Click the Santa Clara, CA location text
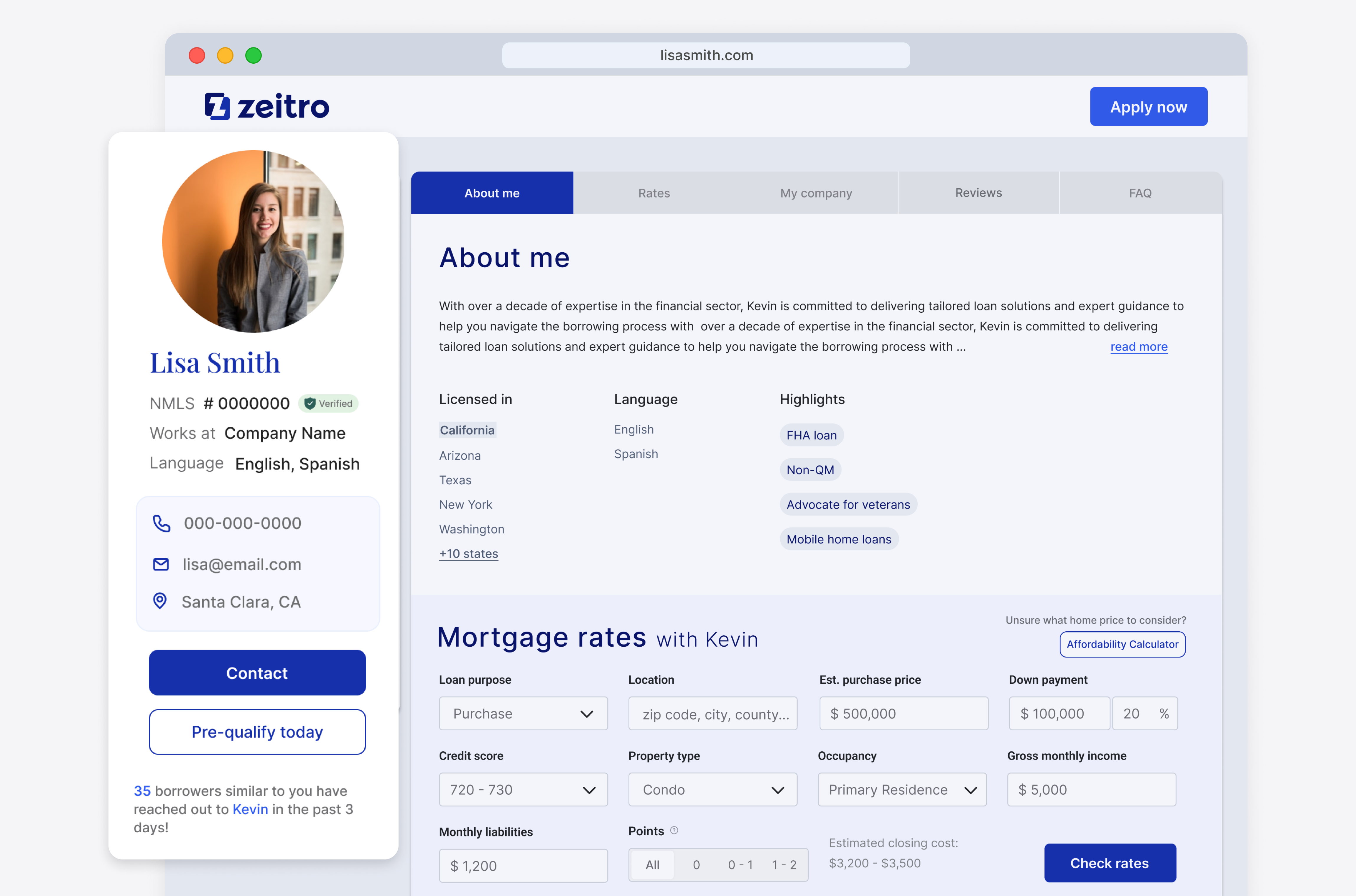Screen dimensions: 1356x896 pos(241,602)
